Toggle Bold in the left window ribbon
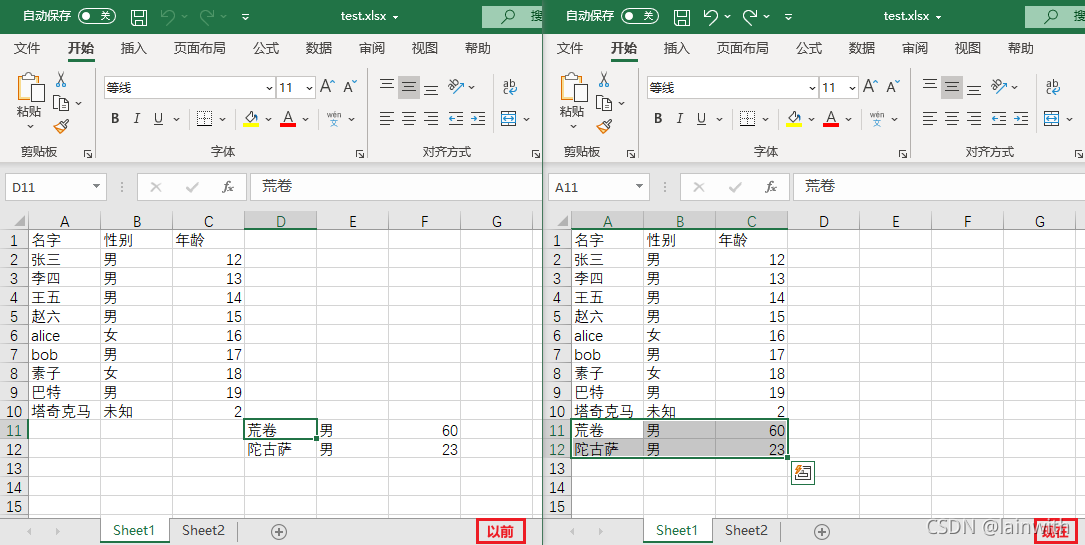This screenshot has width=1085, height=545. click(x=115, y=119)
